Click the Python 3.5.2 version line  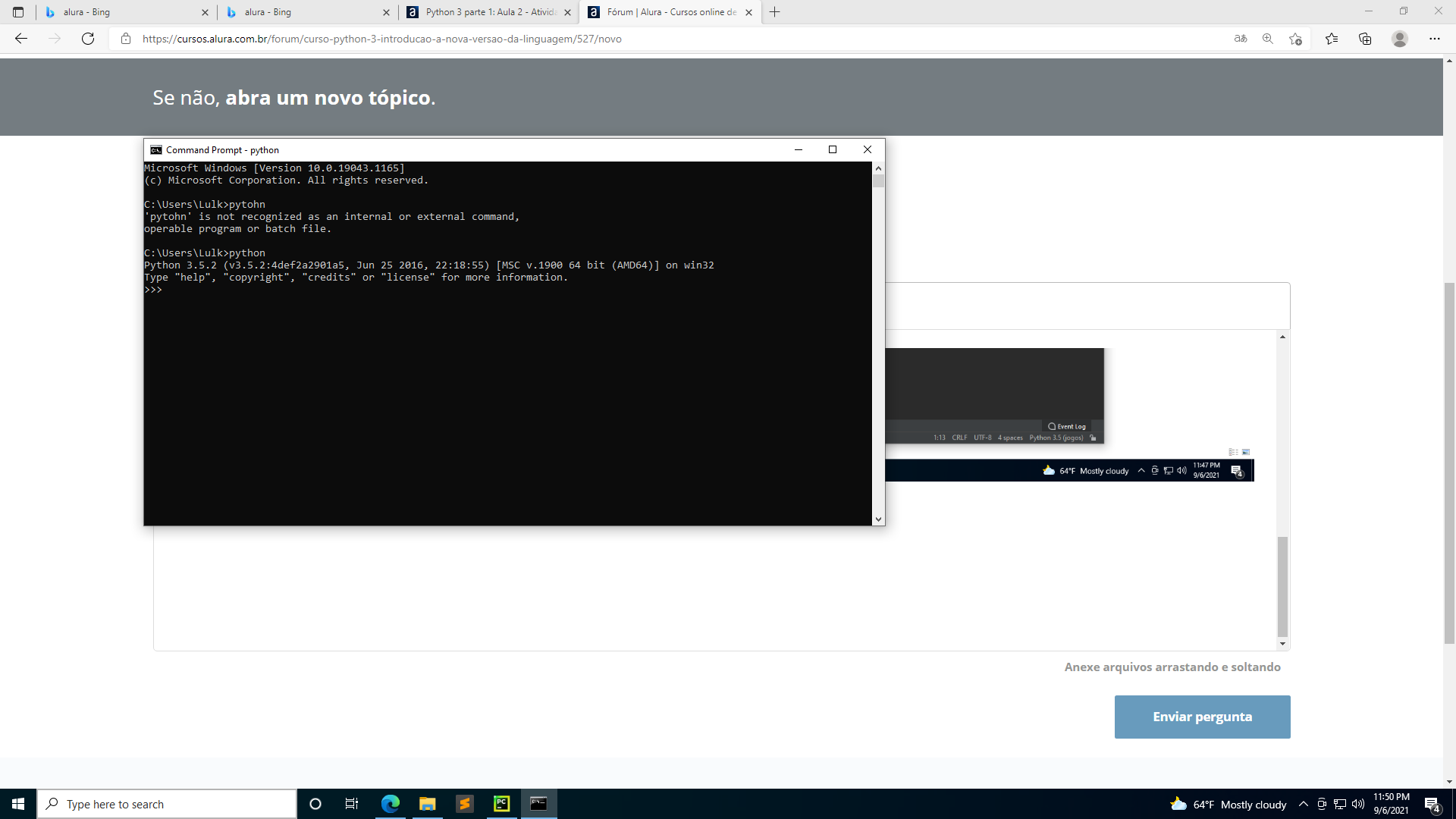429,265
